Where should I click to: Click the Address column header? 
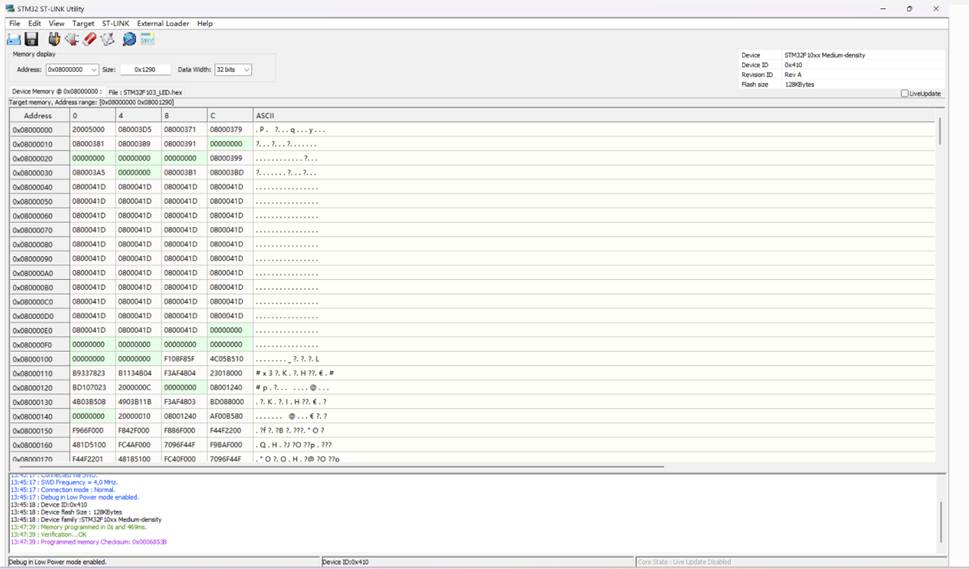point(38,116)
